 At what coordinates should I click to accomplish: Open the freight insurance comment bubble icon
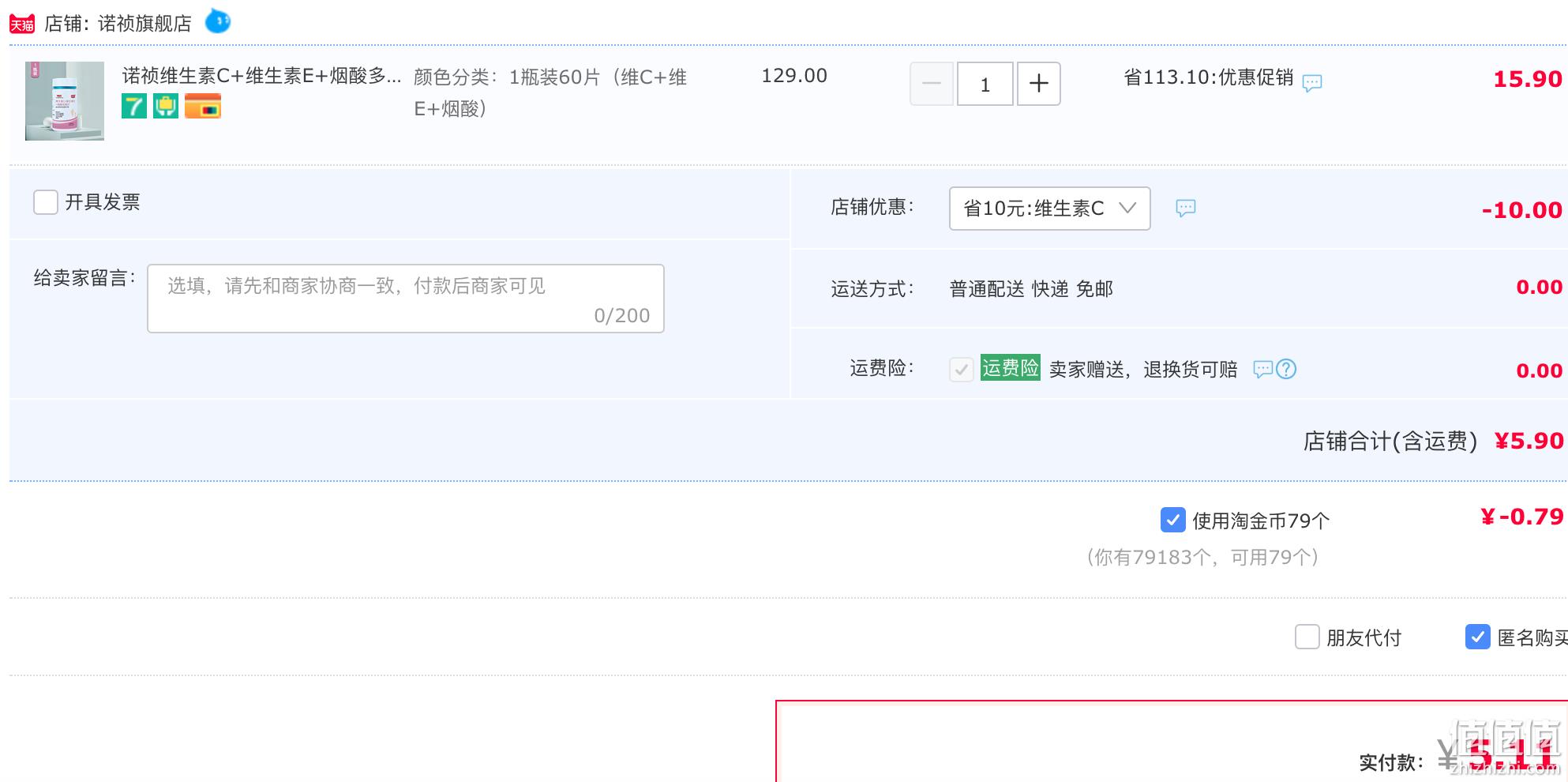coord(1263,369)
